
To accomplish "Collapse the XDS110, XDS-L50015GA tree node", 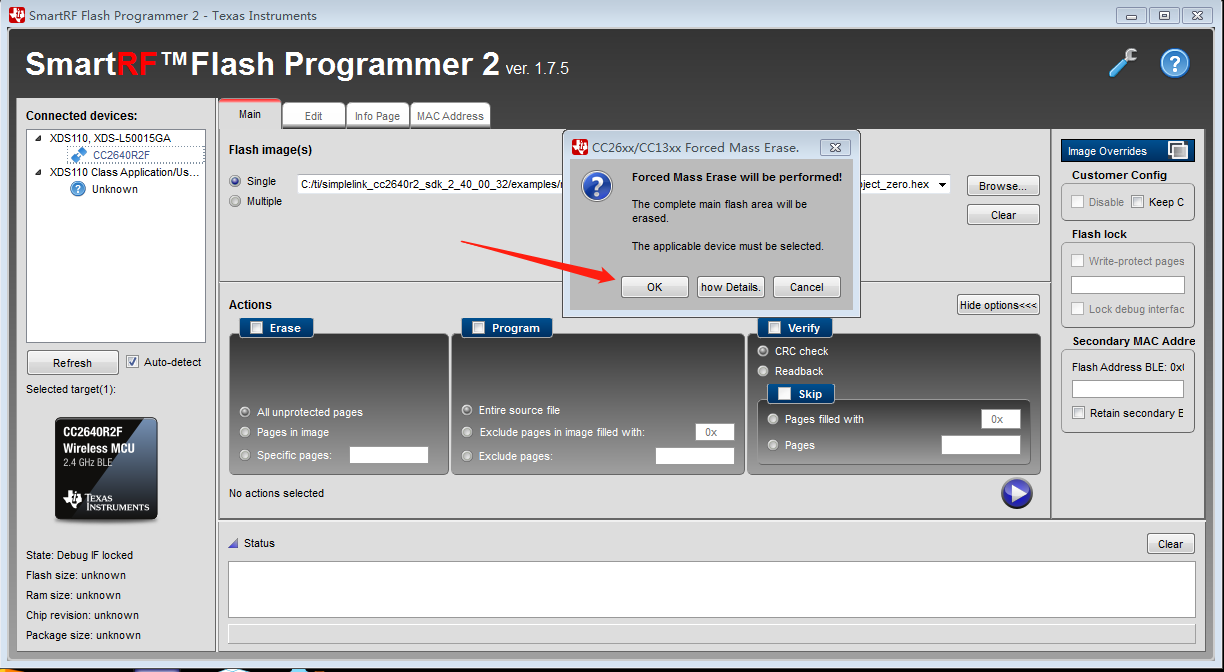I will click(39, 138).
